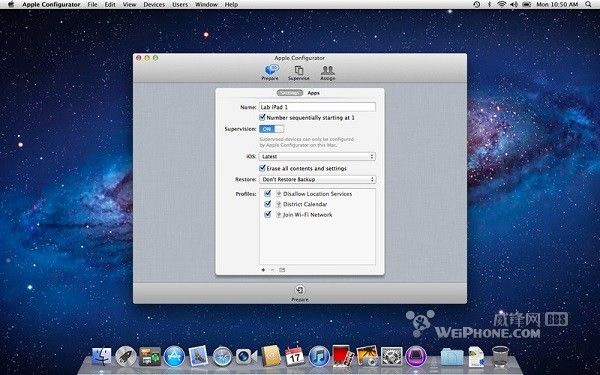The image size is (600, 375).
Task: Select the Settings tab
Action: point(290,93)
